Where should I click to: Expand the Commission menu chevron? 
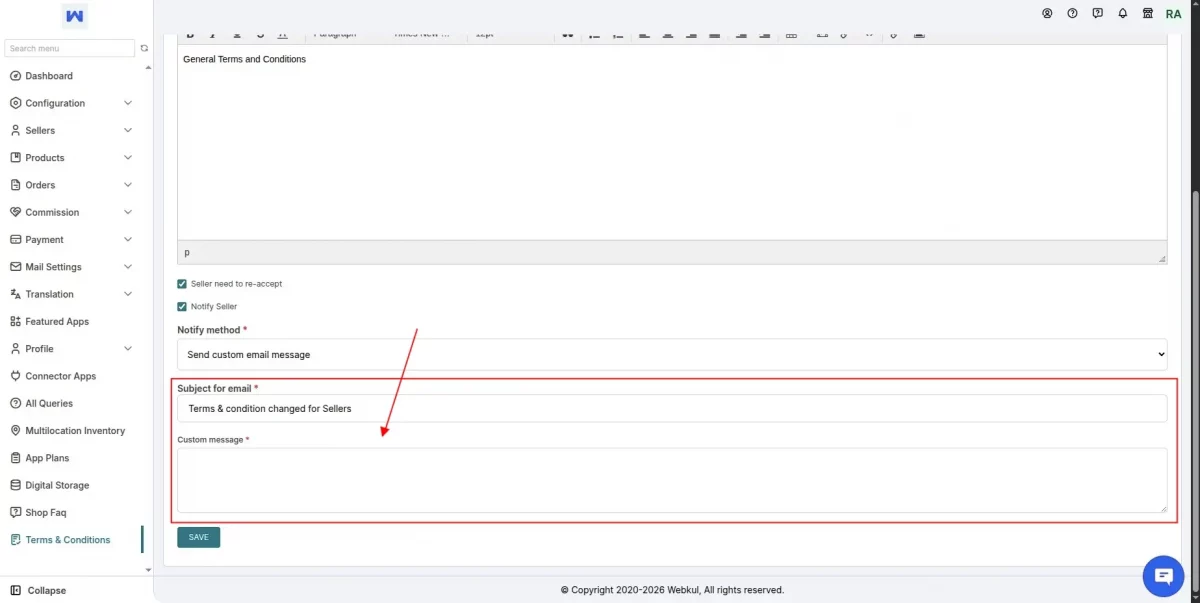tap(128, 212)
